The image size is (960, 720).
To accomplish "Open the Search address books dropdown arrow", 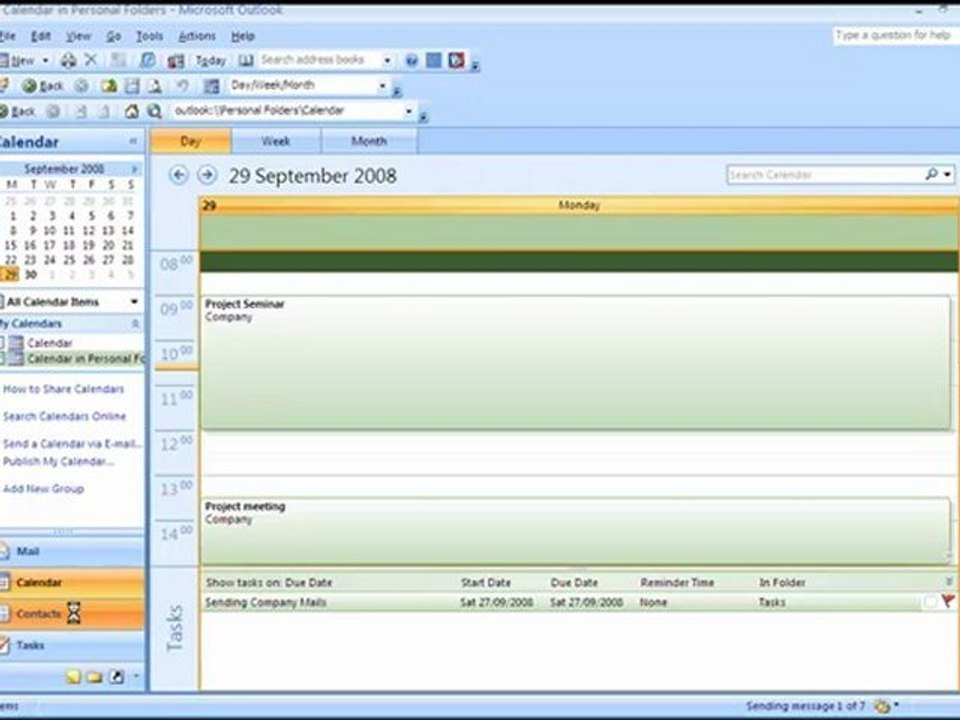I will point(387,60).
